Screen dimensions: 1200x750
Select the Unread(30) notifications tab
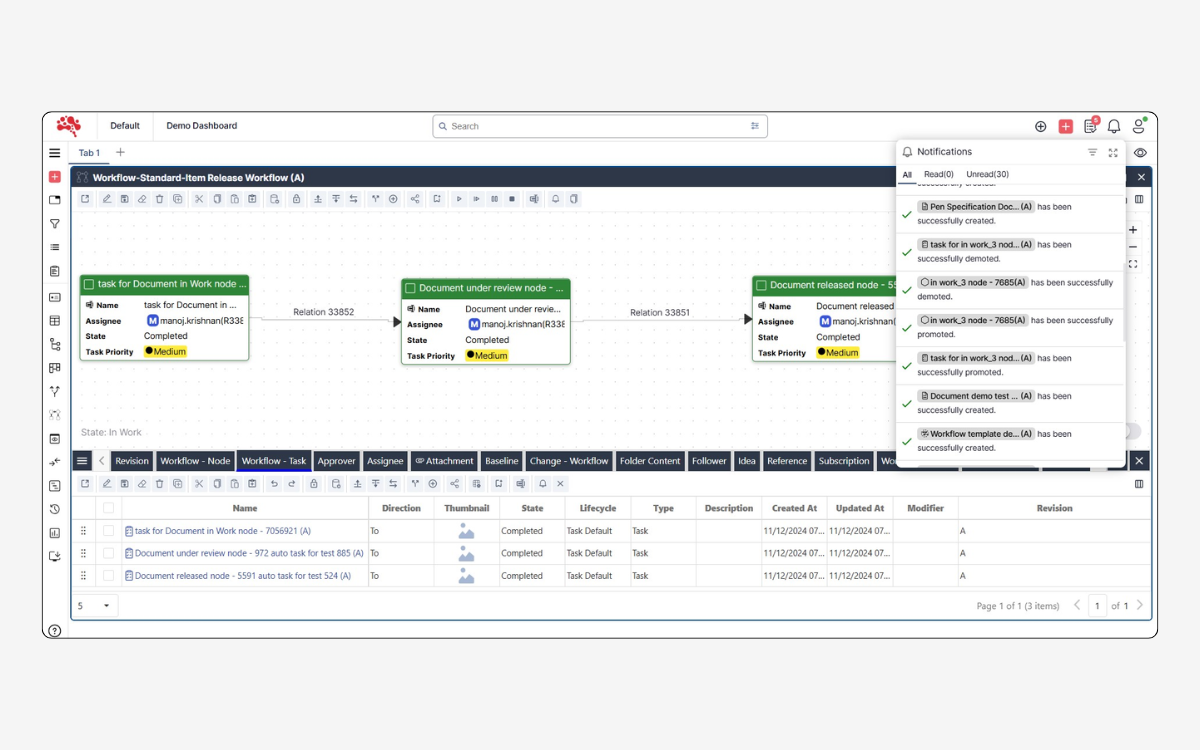coord(987,174)
